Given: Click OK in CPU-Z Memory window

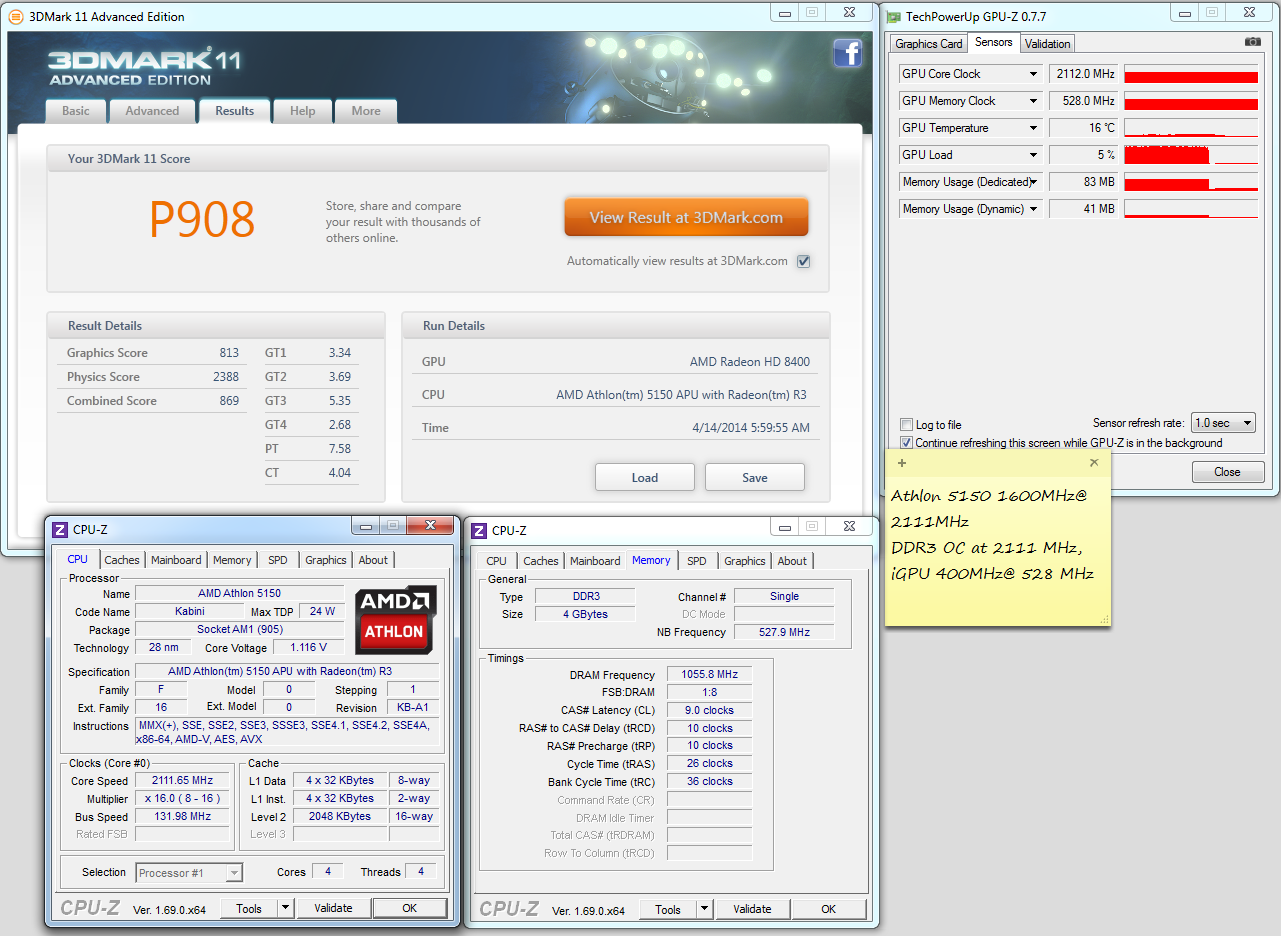Looking at the screenshot, I should [829, 909].
